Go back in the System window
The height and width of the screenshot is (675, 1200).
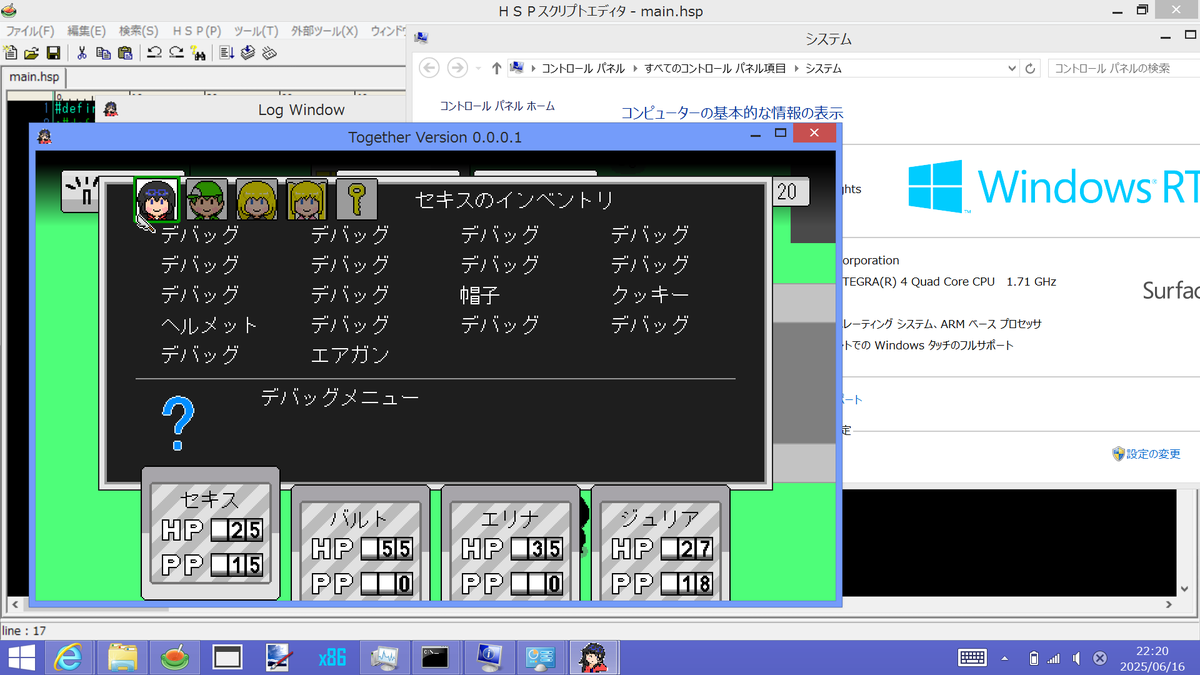pos(429,68)
